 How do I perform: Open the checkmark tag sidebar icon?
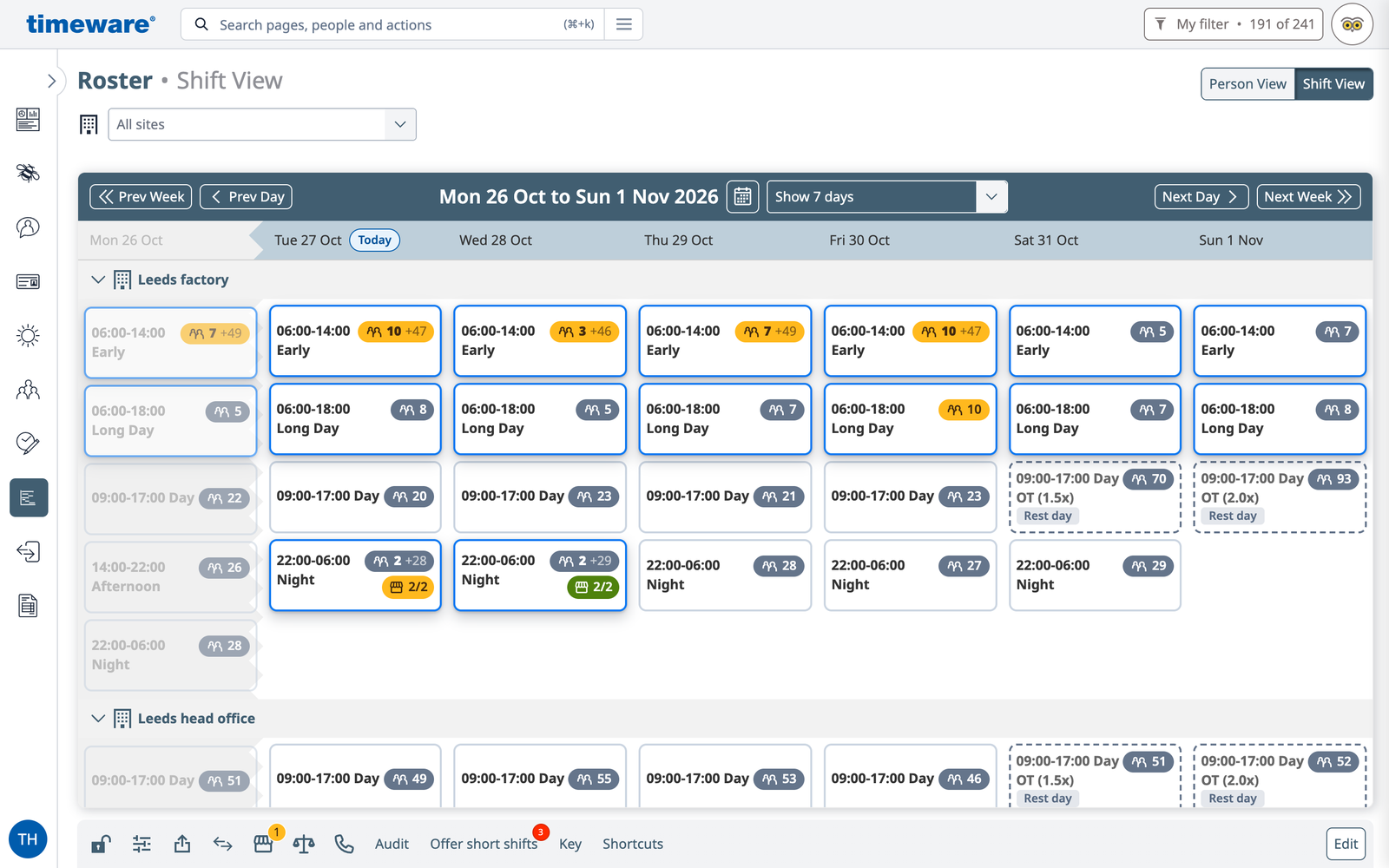[28, 444]
